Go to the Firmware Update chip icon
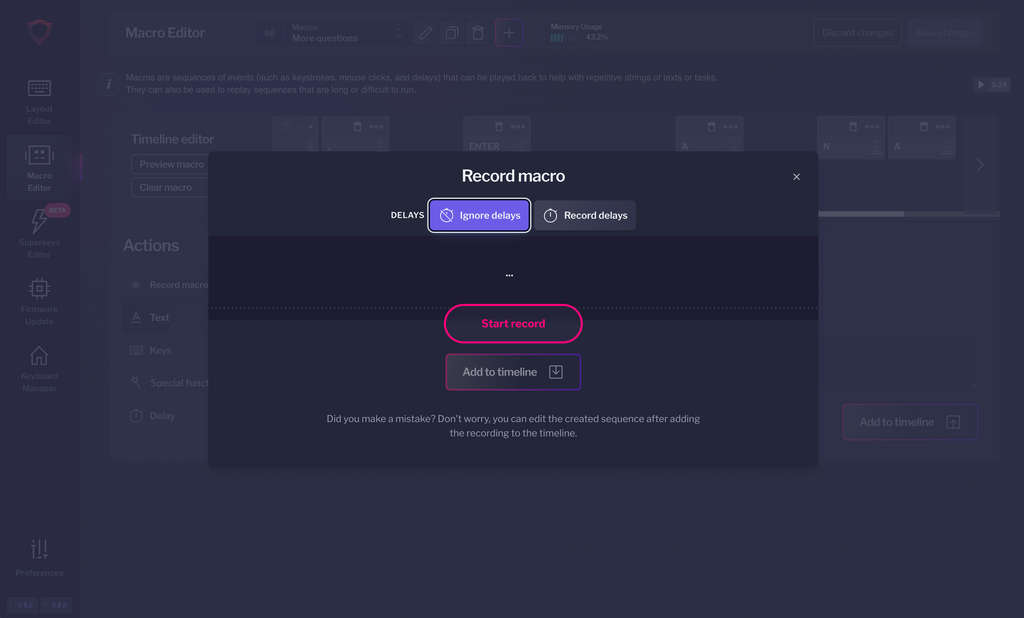Image resolution: width=1024 pixels, height=618 pixels. 39,289
